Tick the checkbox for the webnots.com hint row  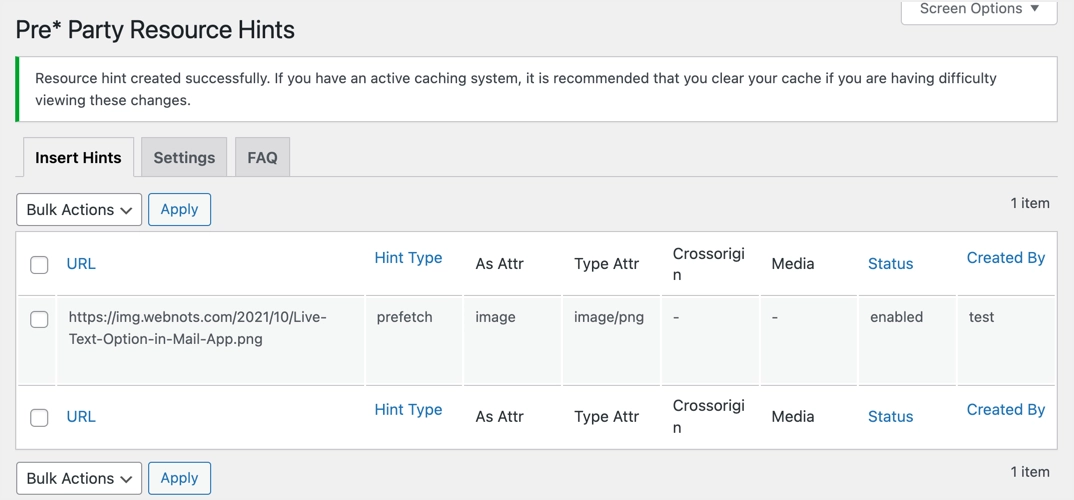pos(39,320)
